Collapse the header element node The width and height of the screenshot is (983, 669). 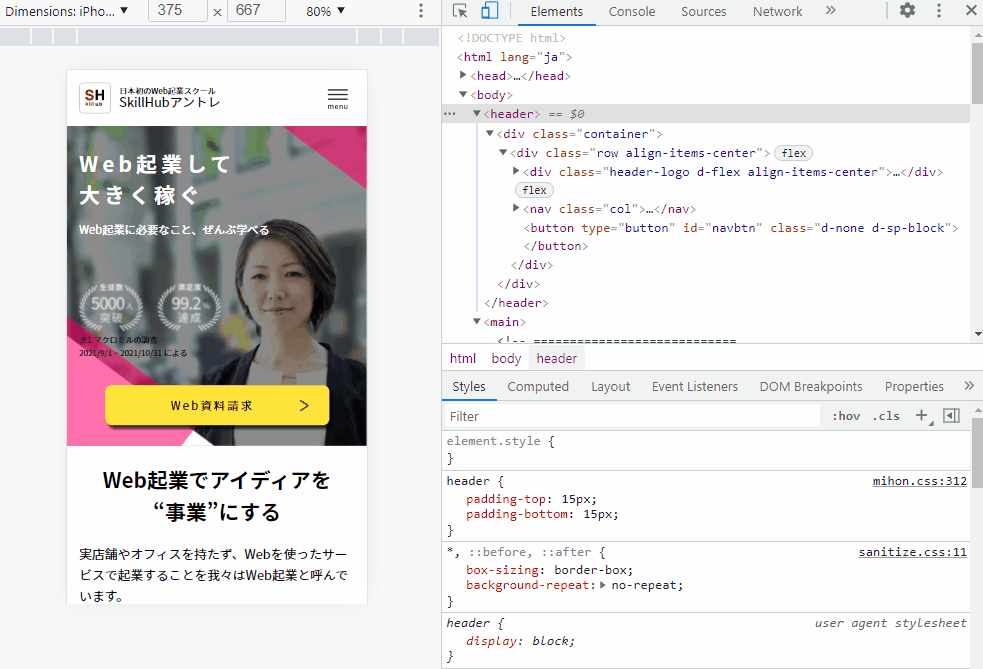pyautogui.click(x=476, y=113)
